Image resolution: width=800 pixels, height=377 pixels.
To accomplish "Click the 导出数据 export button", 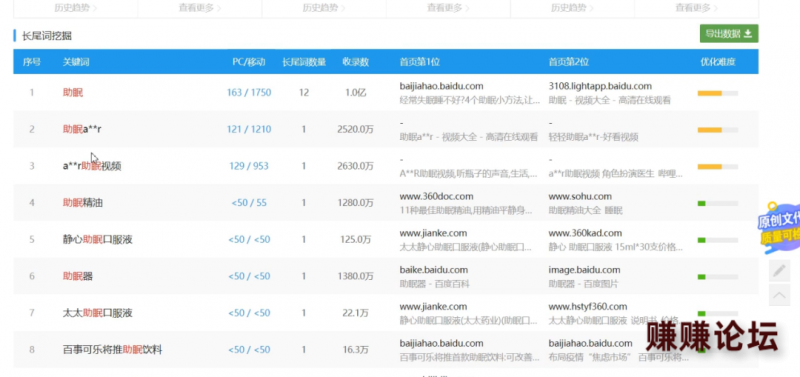I will point(729,34).
